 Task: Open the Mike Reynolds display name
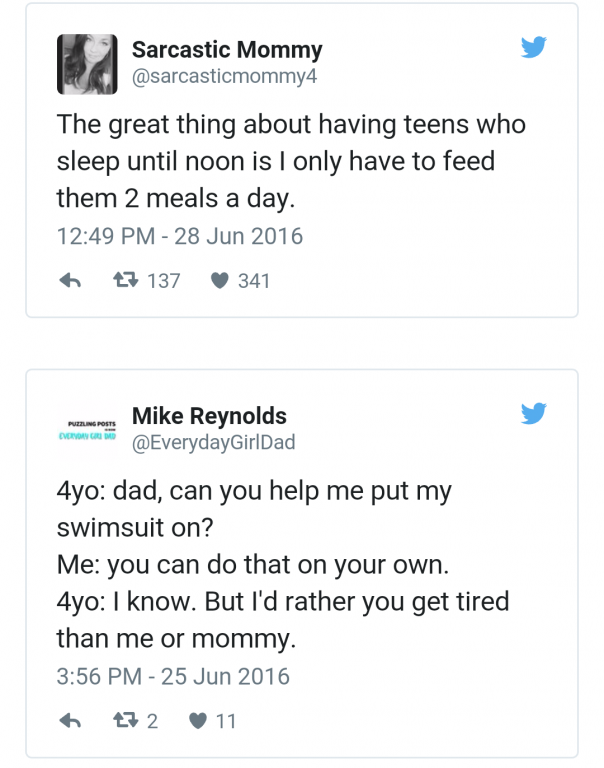209,416
